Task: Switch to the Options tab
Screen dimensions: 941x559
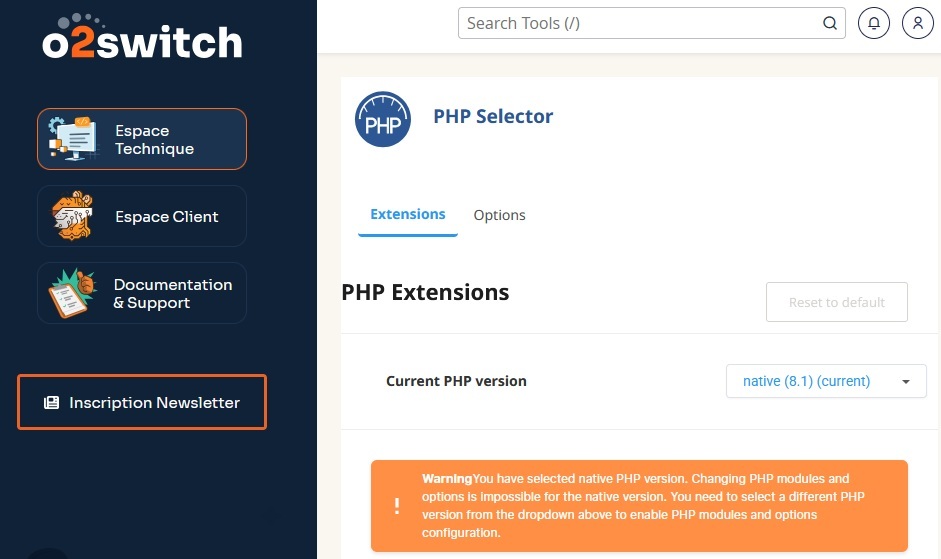Action: [x=499, y=215]
